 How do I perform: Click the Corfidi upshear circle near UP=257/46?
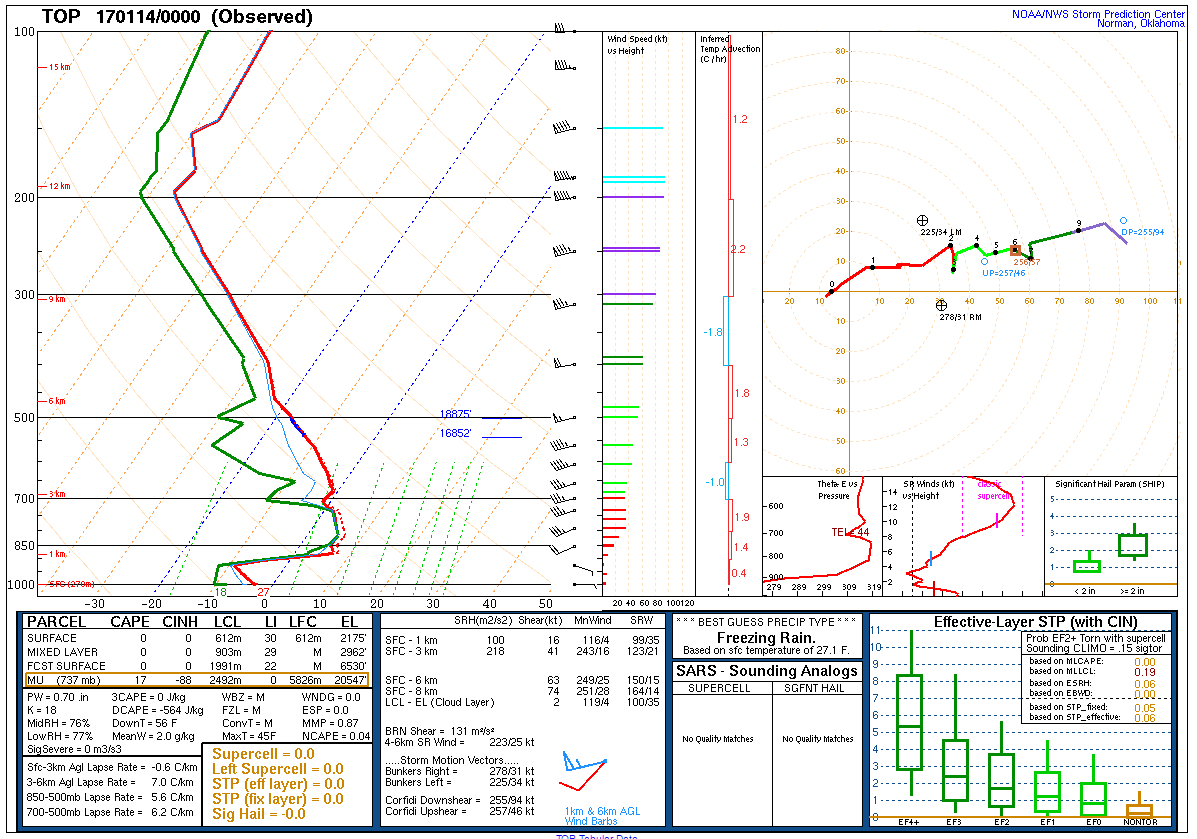(x=984, y=261)
